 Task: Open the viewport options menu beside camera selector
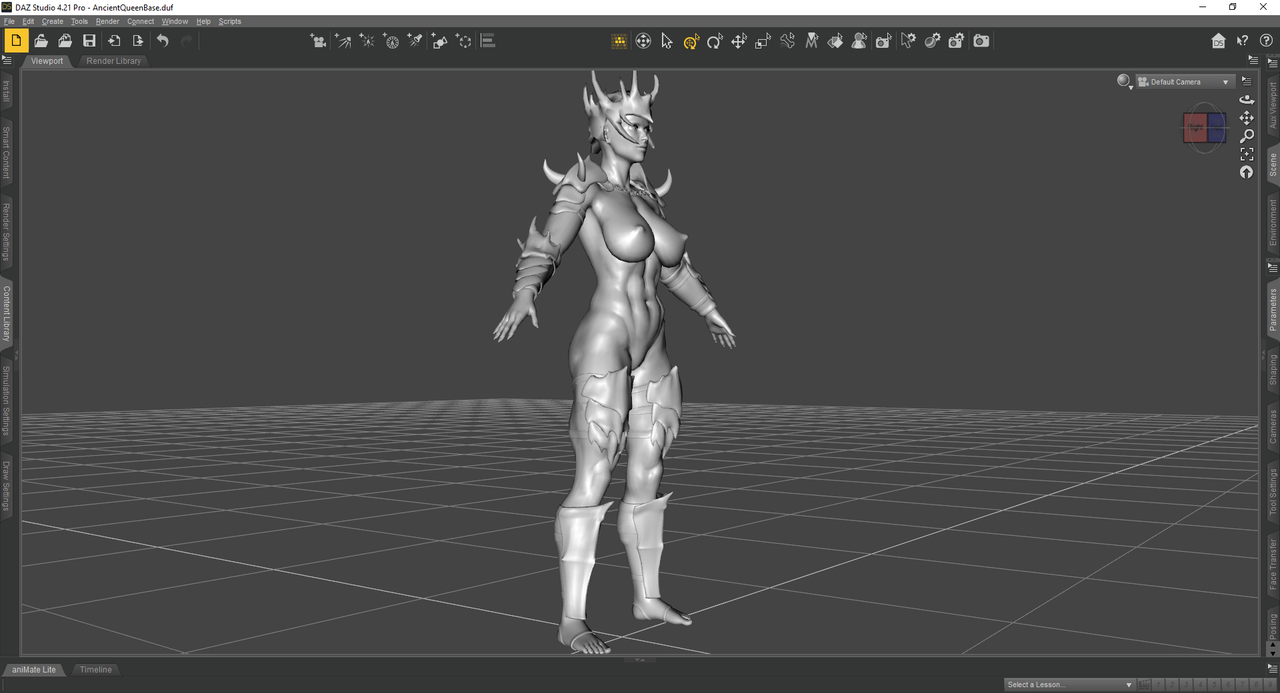click(1246, 81)
